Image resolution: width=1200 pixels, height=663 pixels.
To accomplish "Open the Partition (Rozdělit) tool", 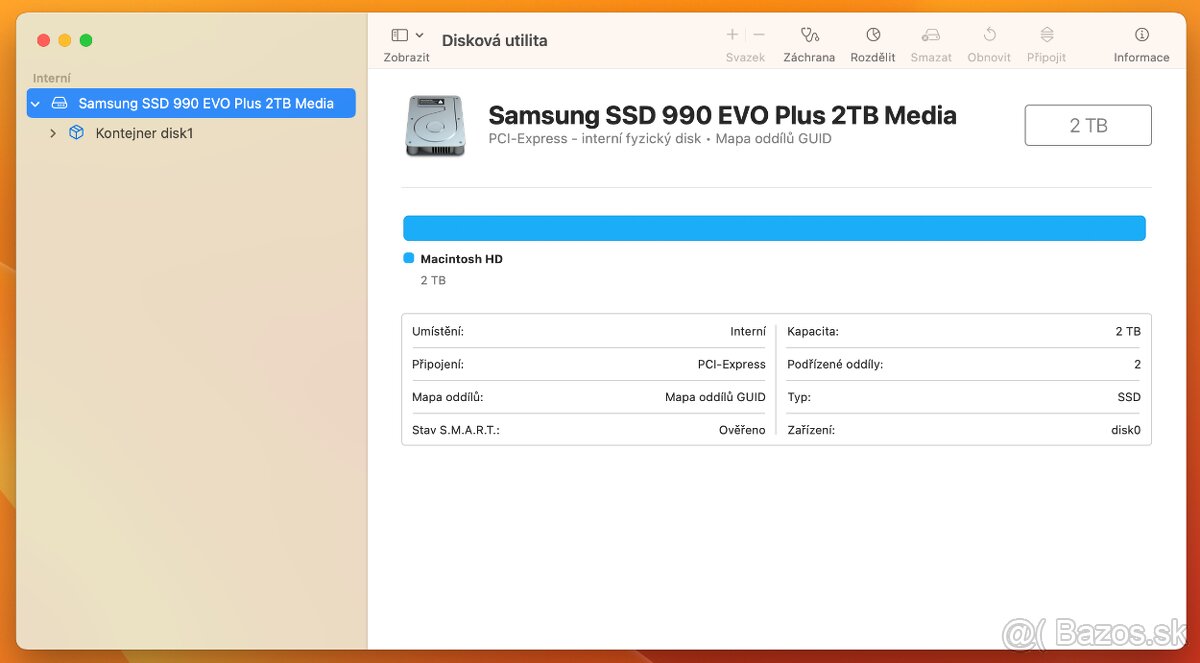I will pyautogui.click(x=872, y=35).
